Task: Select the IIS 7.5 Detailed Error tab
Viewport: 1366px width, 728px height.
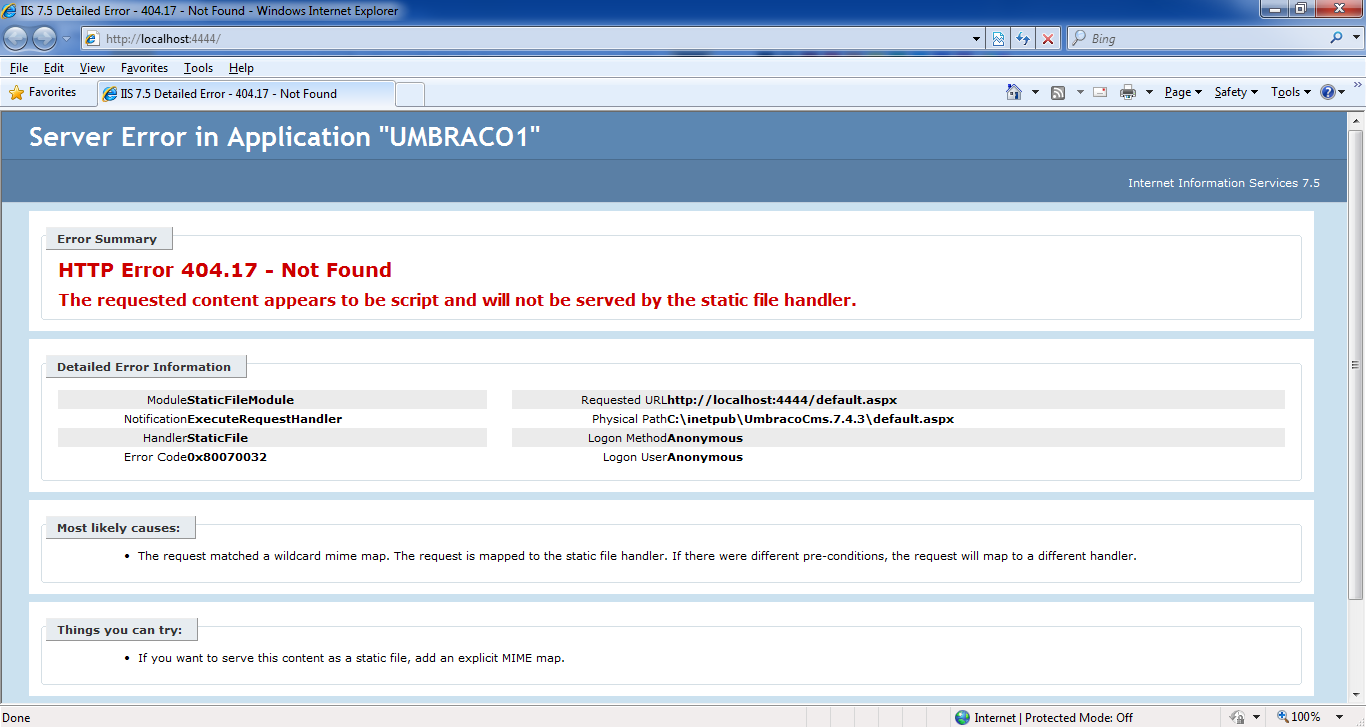Action: (x=245, y=93)
